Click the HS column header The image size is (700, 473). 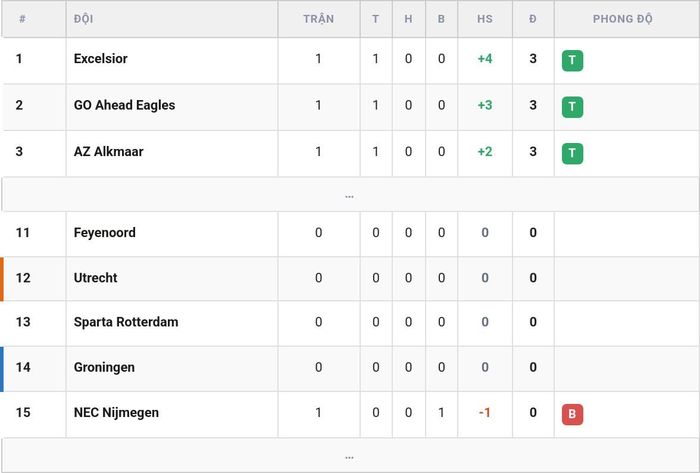point(485,19)
